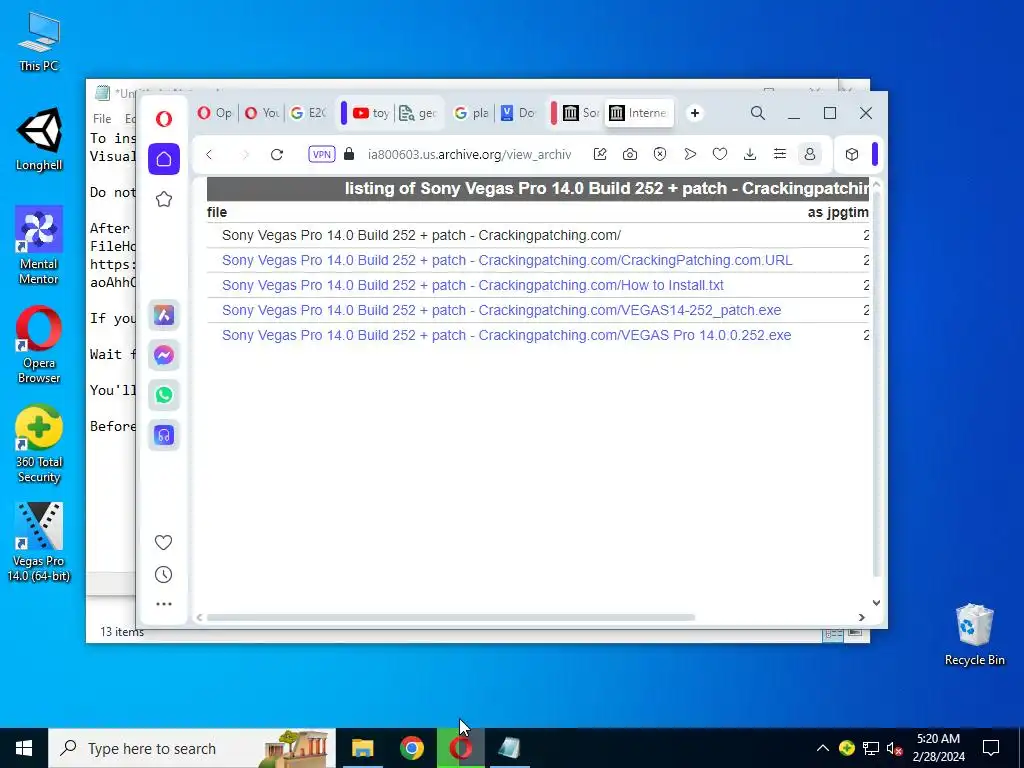Open Longhell Unity desktop shortcut
The image size is (1024, 768).
click(39, 140)
